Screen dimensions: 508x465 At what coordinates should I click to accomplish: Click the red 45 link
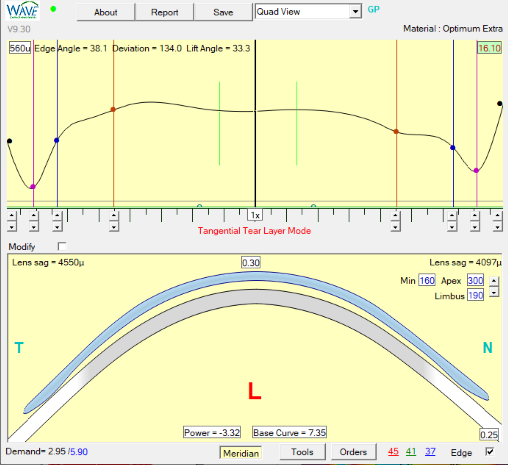click(393, 452)
